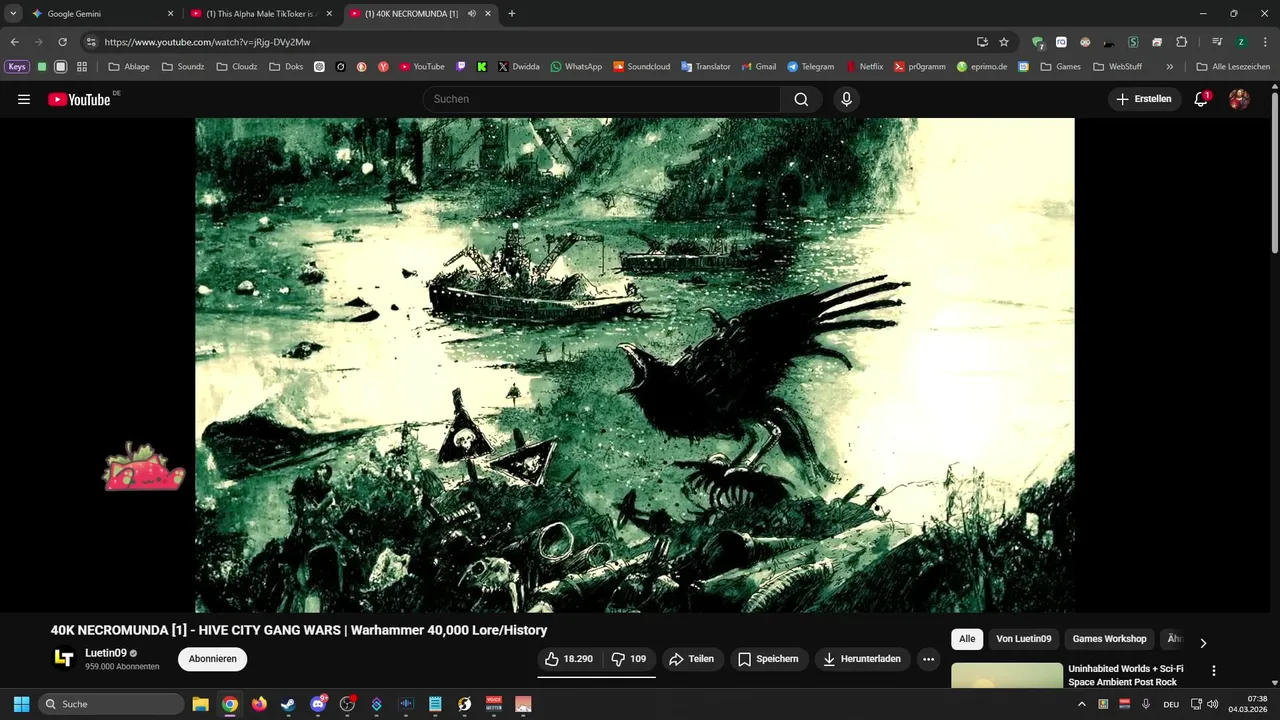
Task: Share the video with Teilen button
Action: 691,659
